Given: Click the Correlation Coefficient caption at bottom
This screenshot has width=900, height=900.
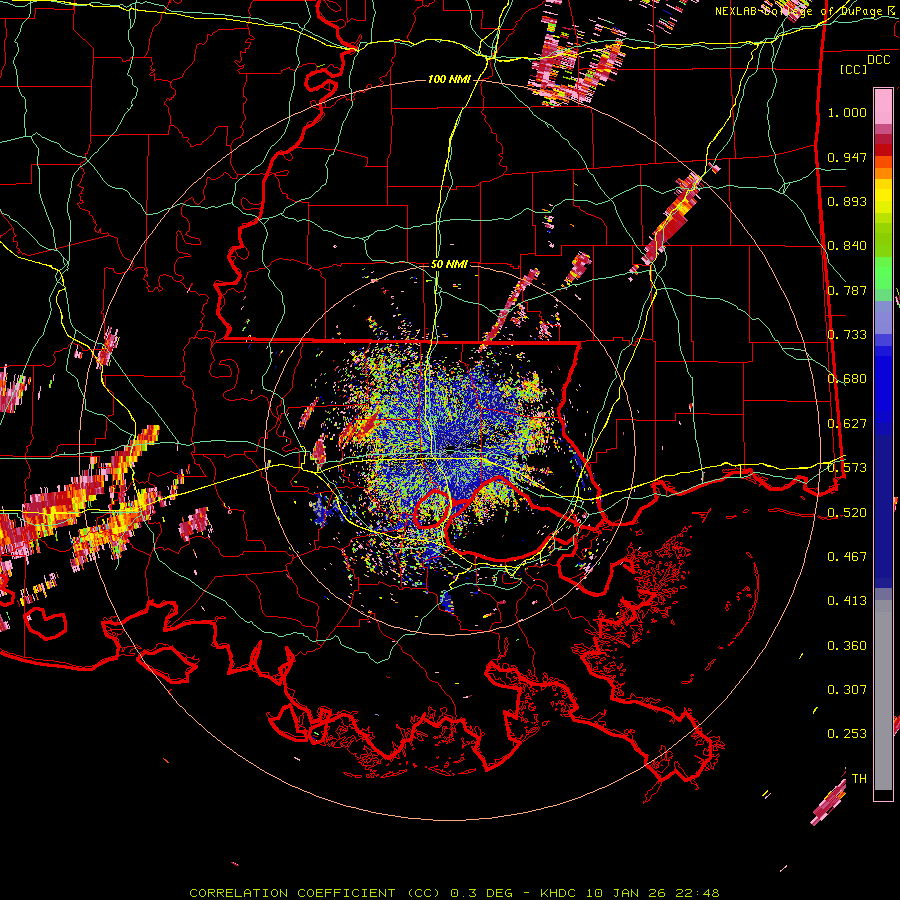Looking at the screenshot, I should tap(454, 893).
